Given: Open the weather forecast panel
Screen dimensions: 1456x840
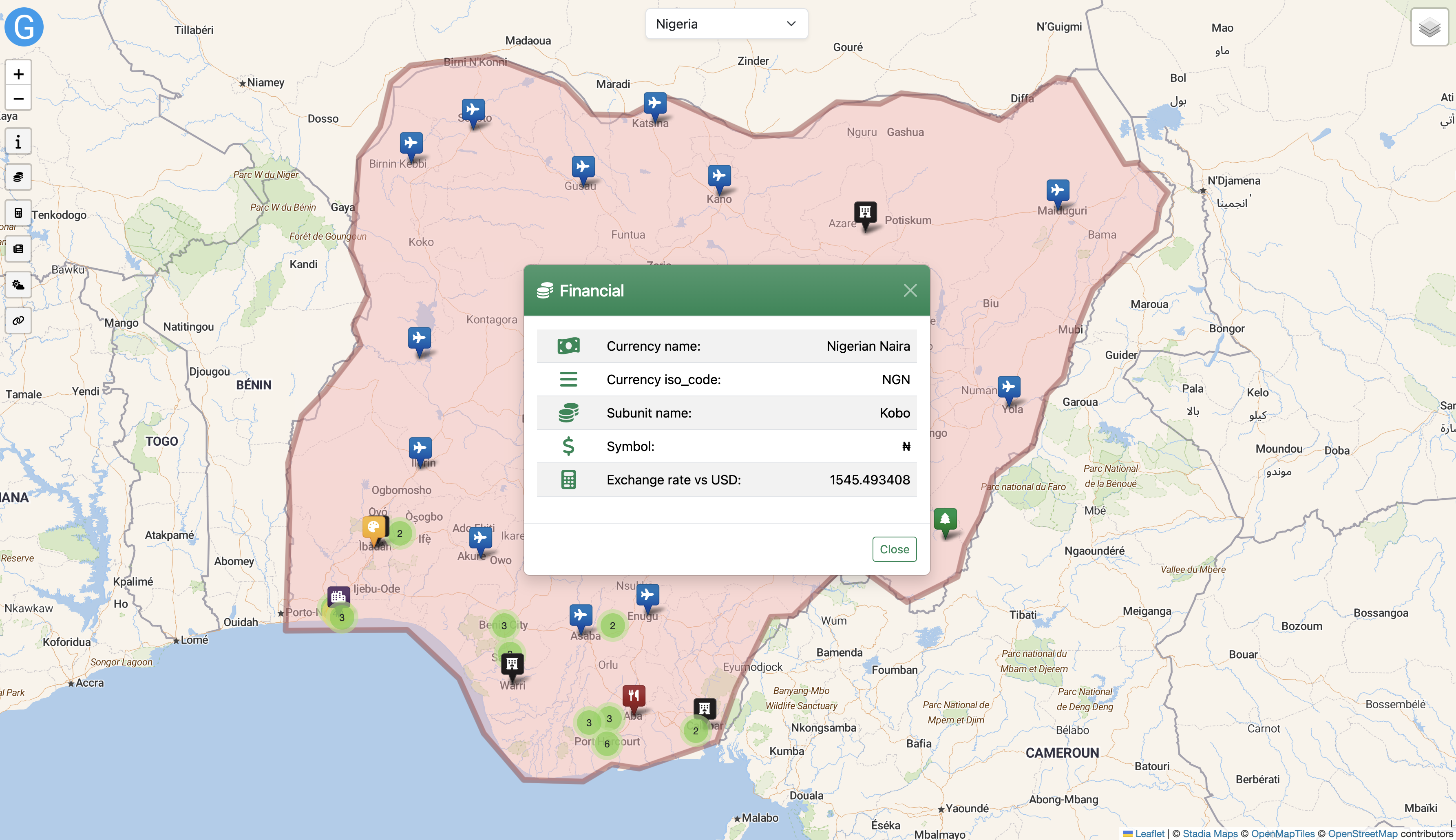Looking at the screenshot, I should point(18,285).
